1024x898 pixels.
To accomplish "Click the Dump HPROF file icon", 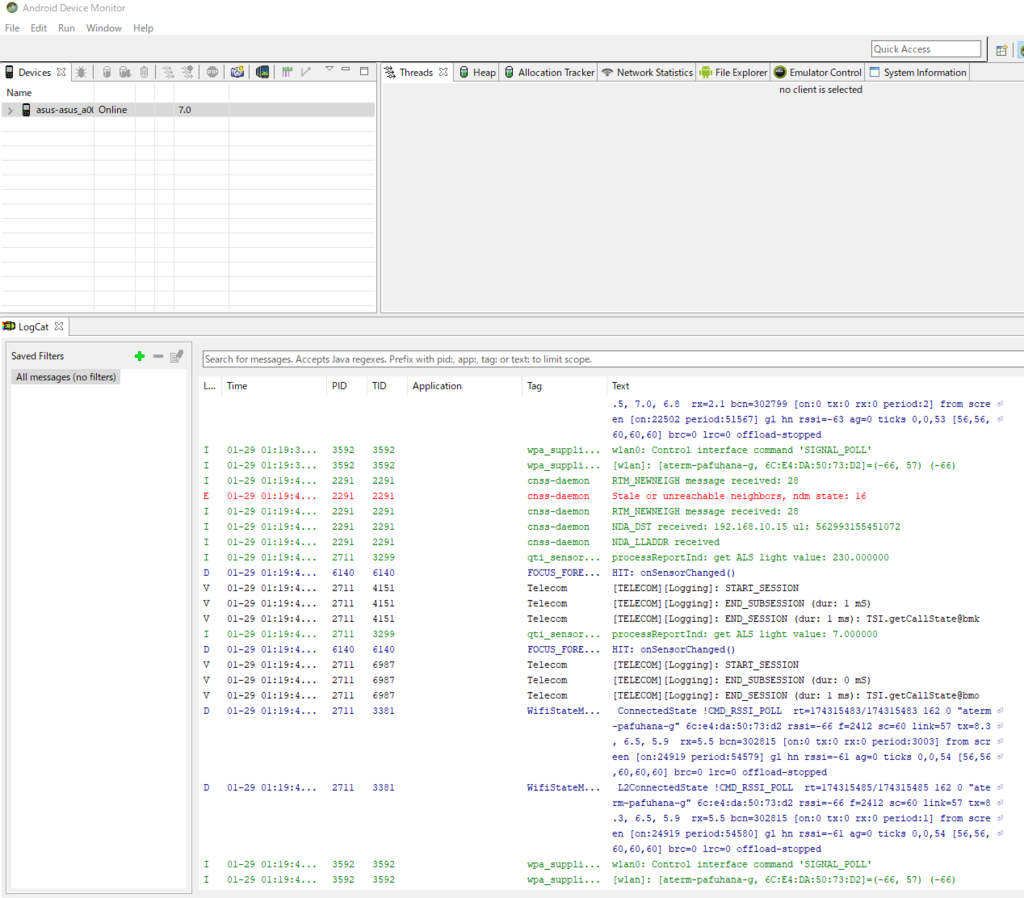I will 125,72.
